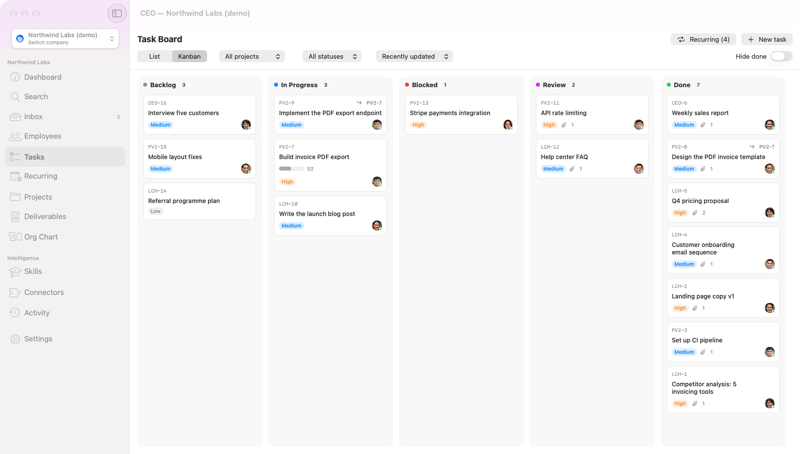Click the Projects folder icon

point(15,197)
